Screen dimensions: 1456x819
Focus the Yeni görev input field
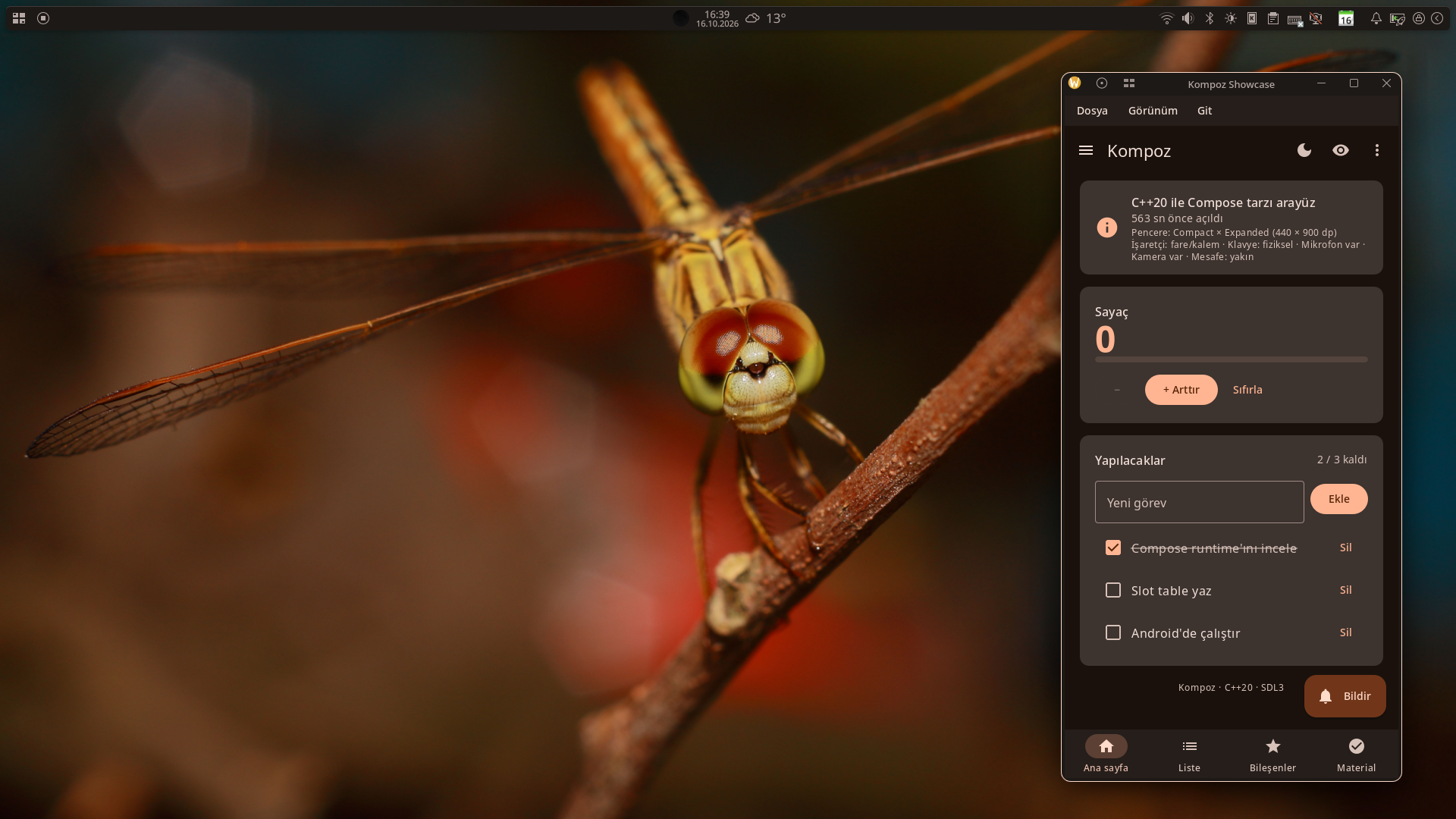[x=1199, y=502]
